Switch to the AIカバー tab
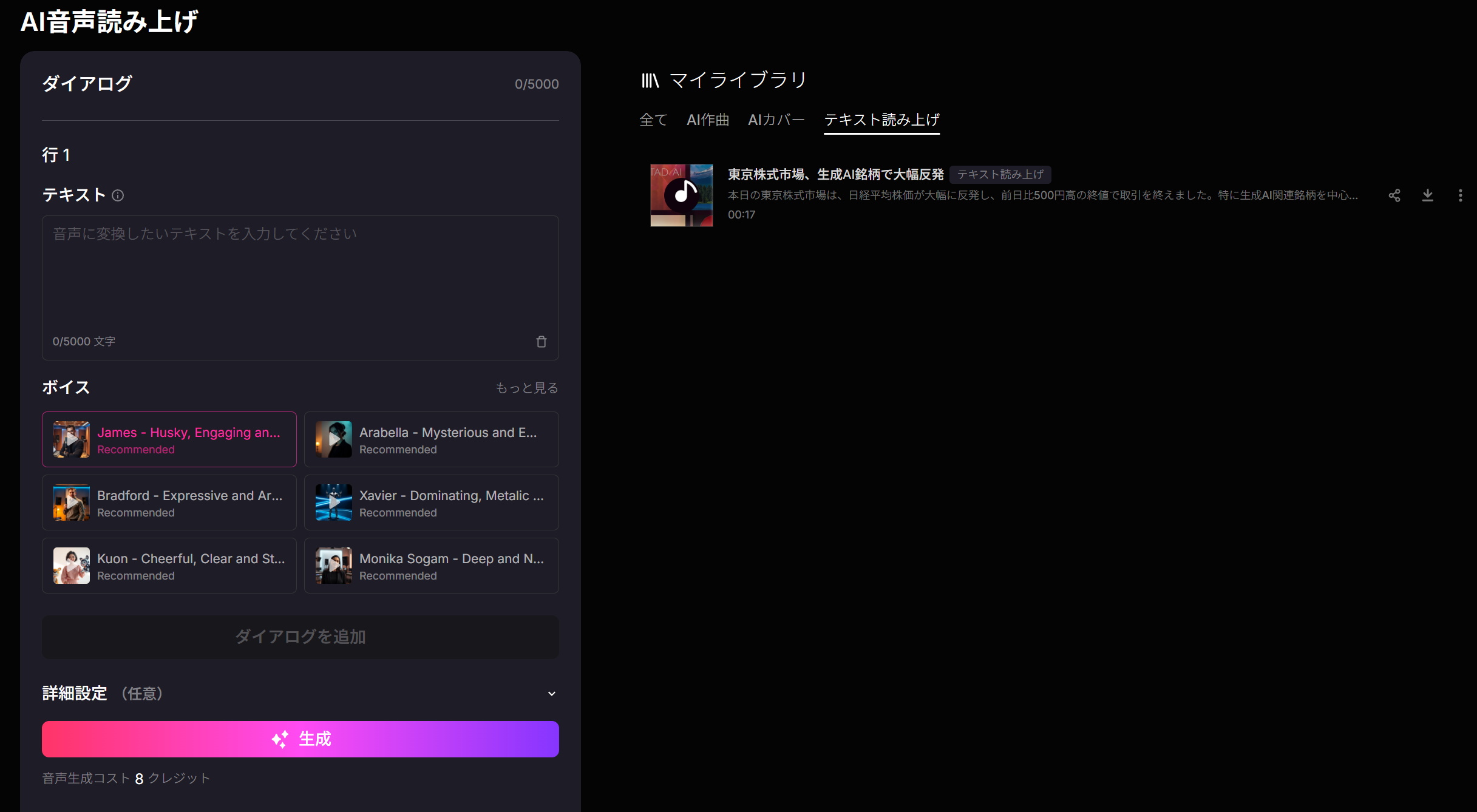Screen dimensions: 1477x812 pos(776,120)
